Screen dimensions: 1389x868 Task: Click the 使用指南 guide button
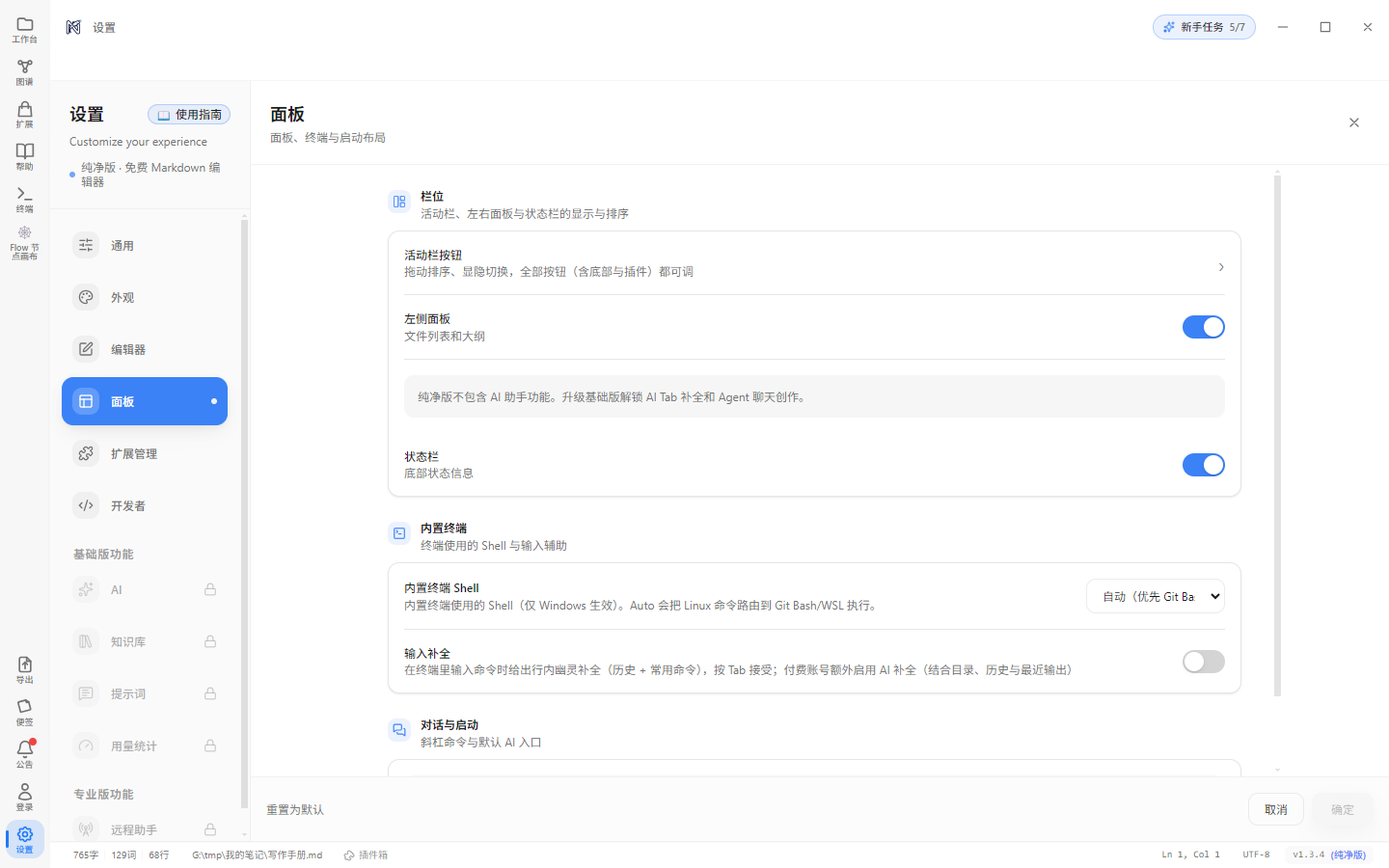tap(189, 115)
